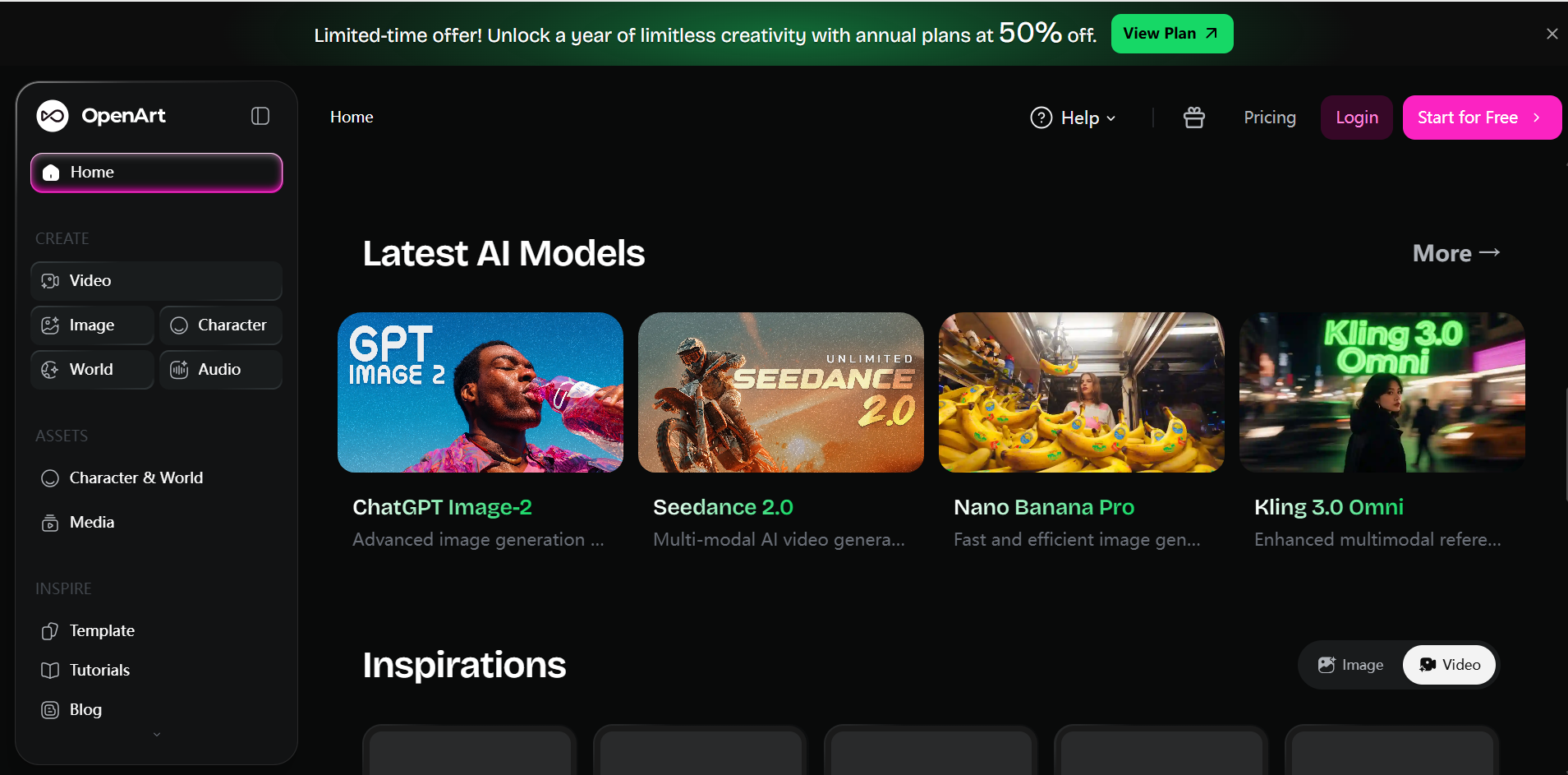1568x775 pixels.
Task: Click the Character face icon in Create
Action: pyautogui.click(x=179, y=325)
